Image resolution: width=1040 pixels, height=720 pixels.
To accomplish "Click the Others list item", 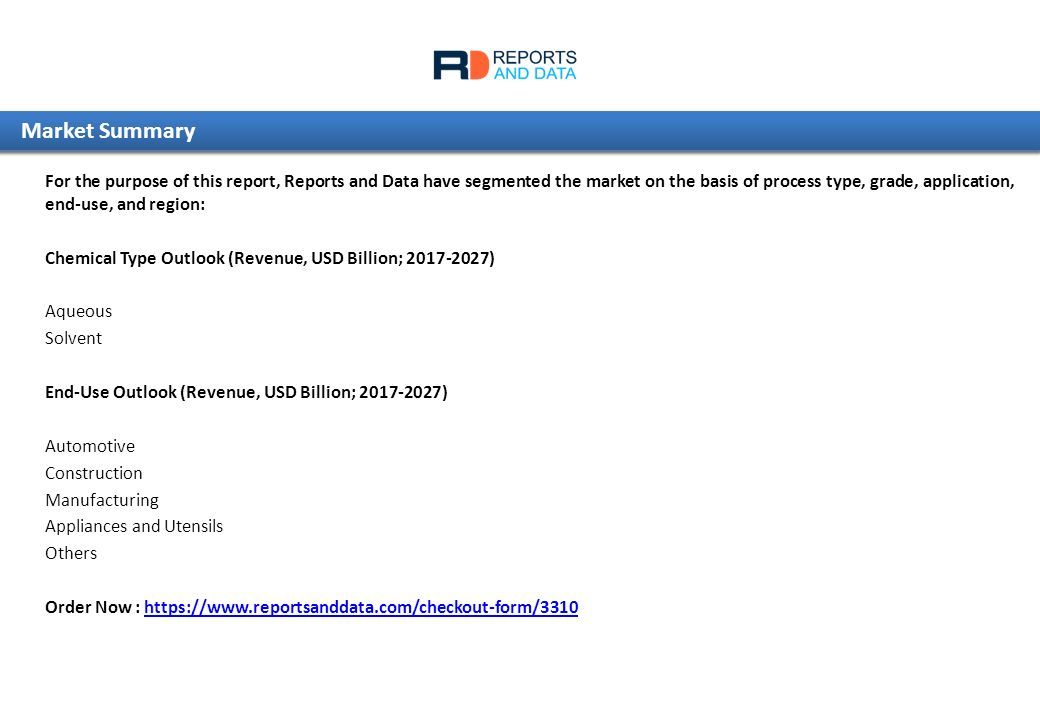I will click(71, 553).
